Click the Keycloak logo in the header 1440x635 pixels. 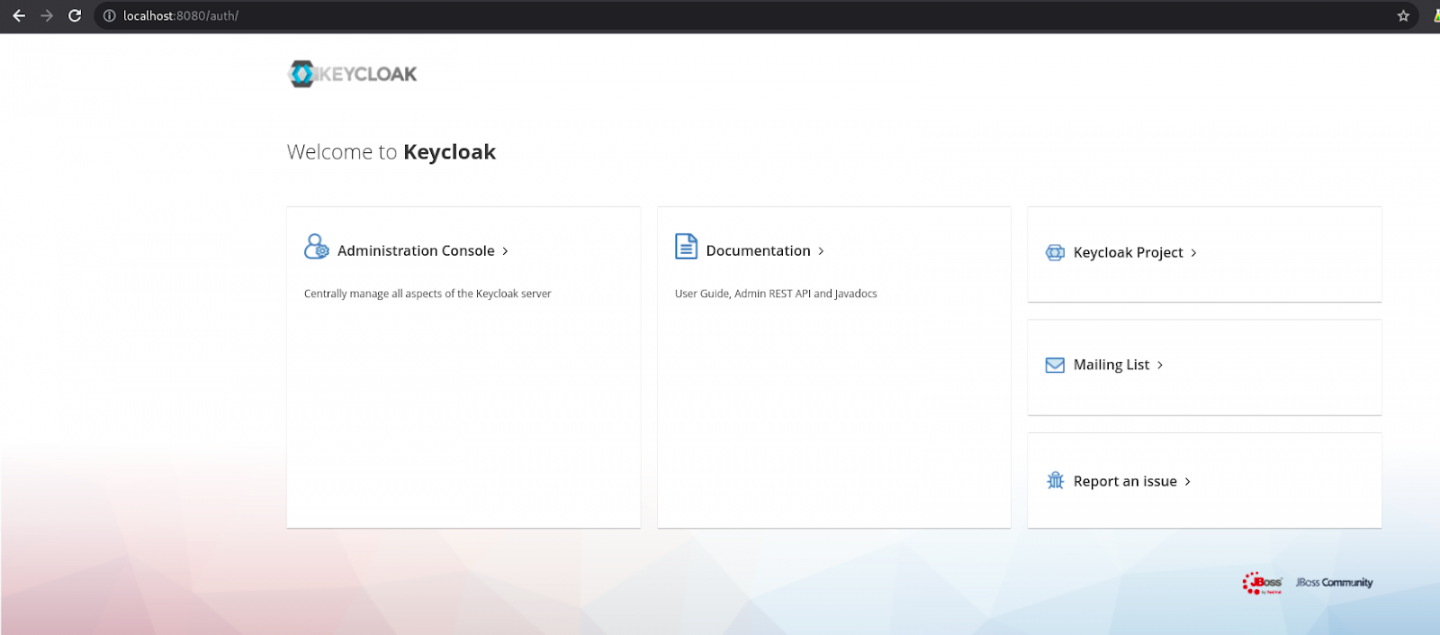pyautogui.click(x=352, y=73)
